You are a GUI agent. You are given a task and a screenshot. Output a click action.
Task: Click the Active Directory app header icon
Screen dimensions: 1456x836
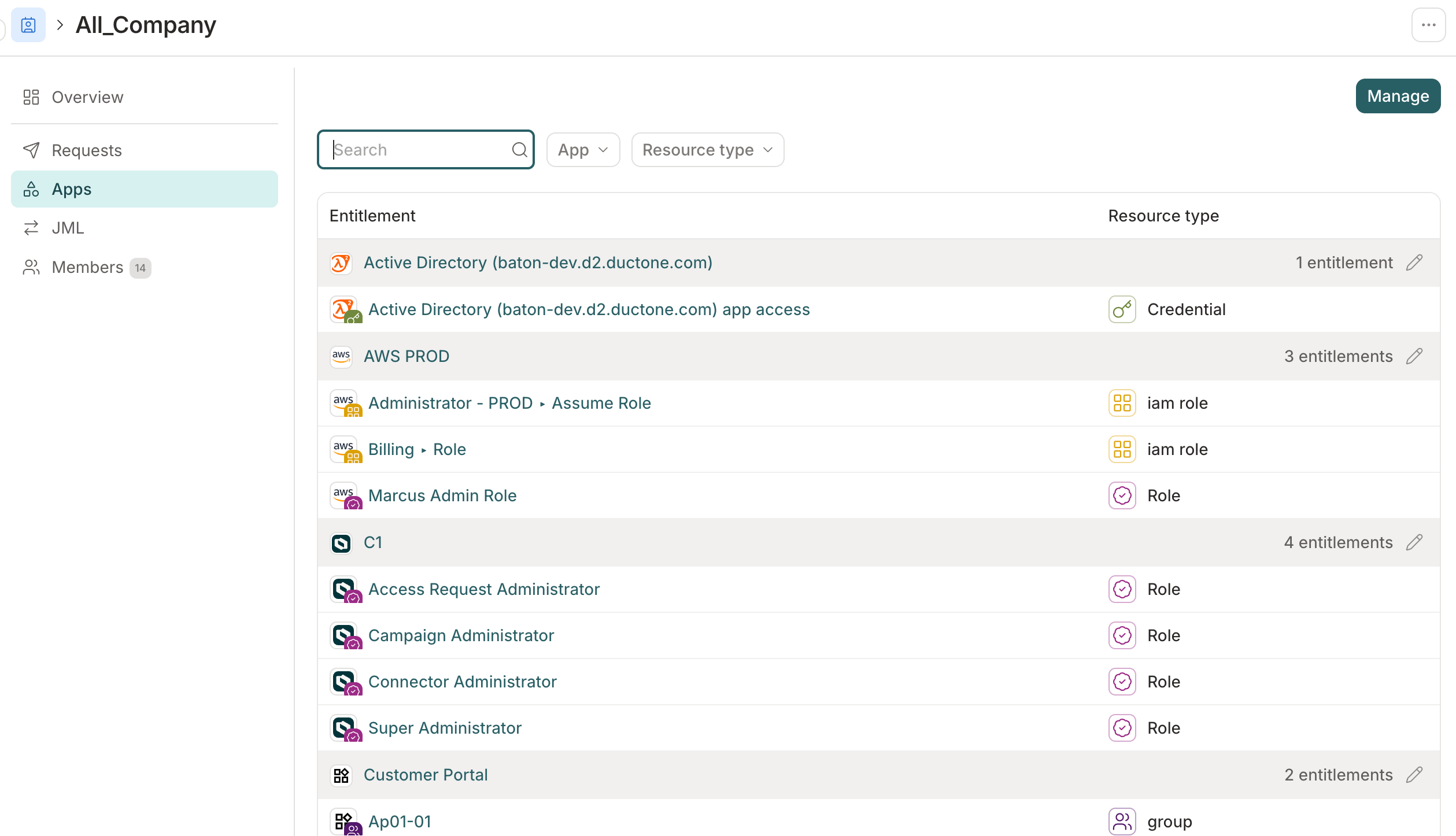[341, 263]
